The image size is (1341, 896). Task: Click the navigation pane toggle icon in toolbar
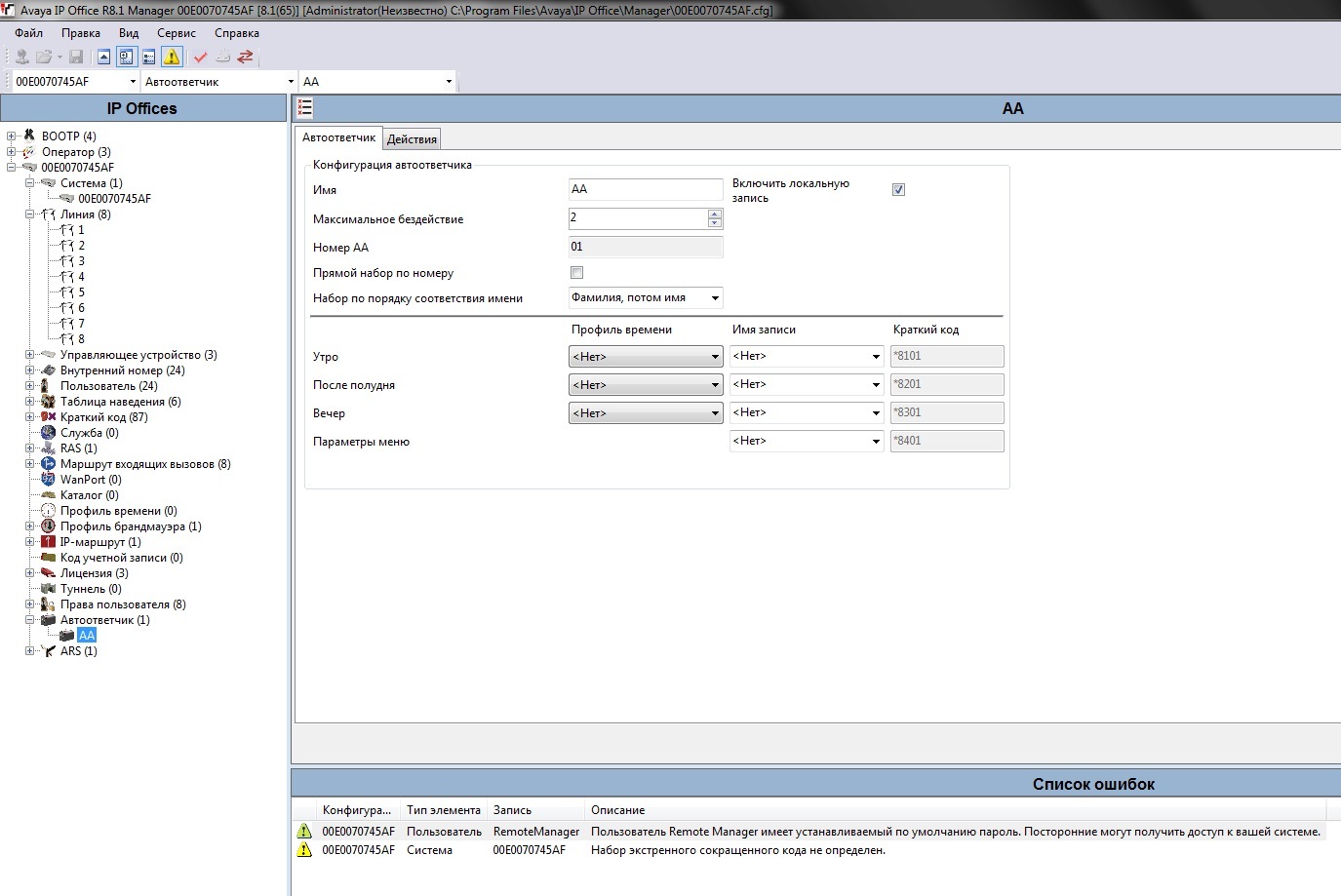[126, 57]
